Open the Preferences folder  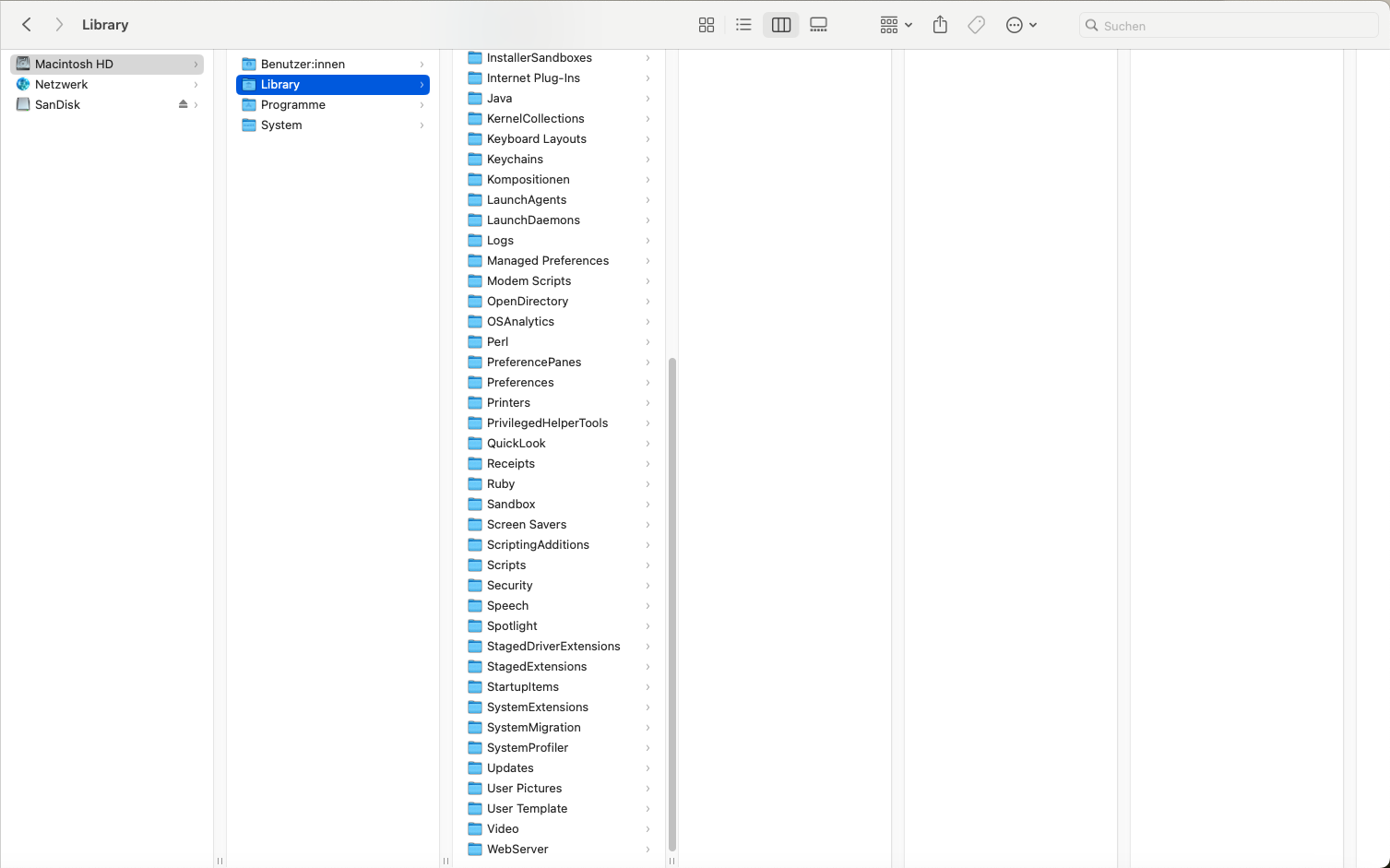pyautogui.click(x=559, y=382)
